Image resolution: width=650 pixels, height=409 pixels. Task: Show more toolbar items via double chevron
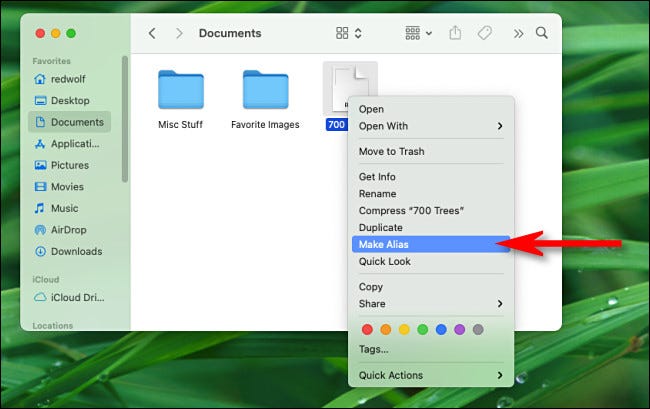pos(518,33)
